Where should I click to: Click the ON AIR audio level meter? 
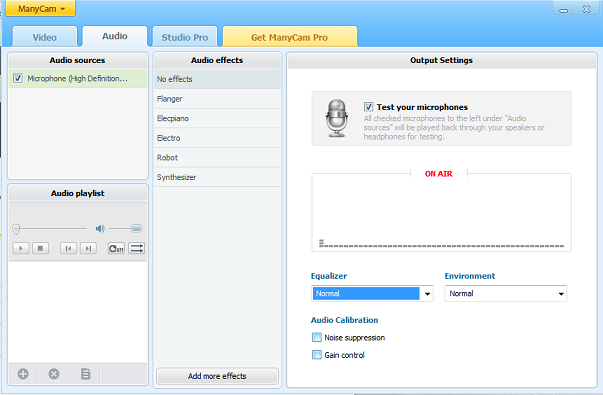point(441,212)
